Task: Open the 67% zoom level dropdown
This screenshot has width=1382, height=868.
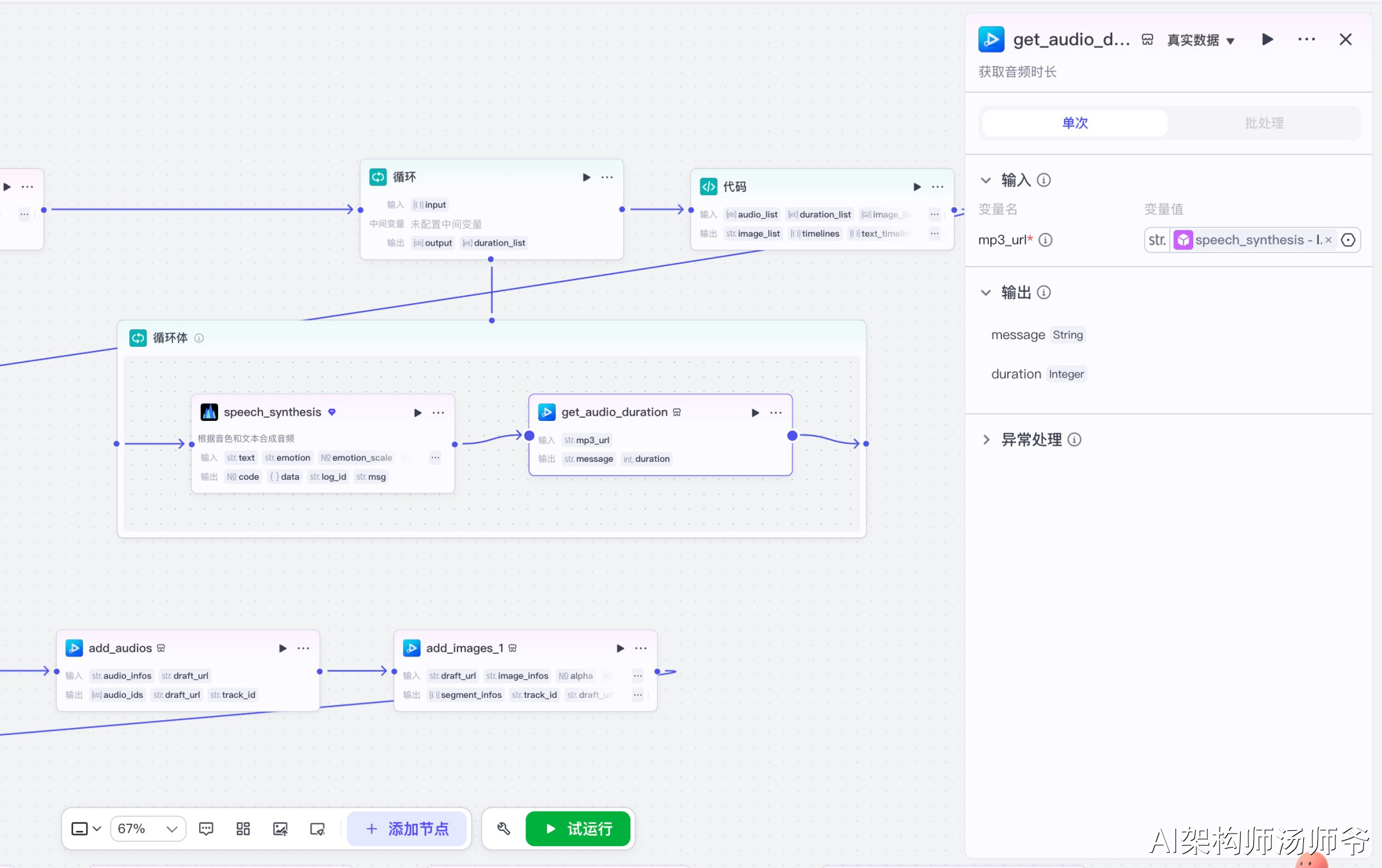Action: point(148,829)
